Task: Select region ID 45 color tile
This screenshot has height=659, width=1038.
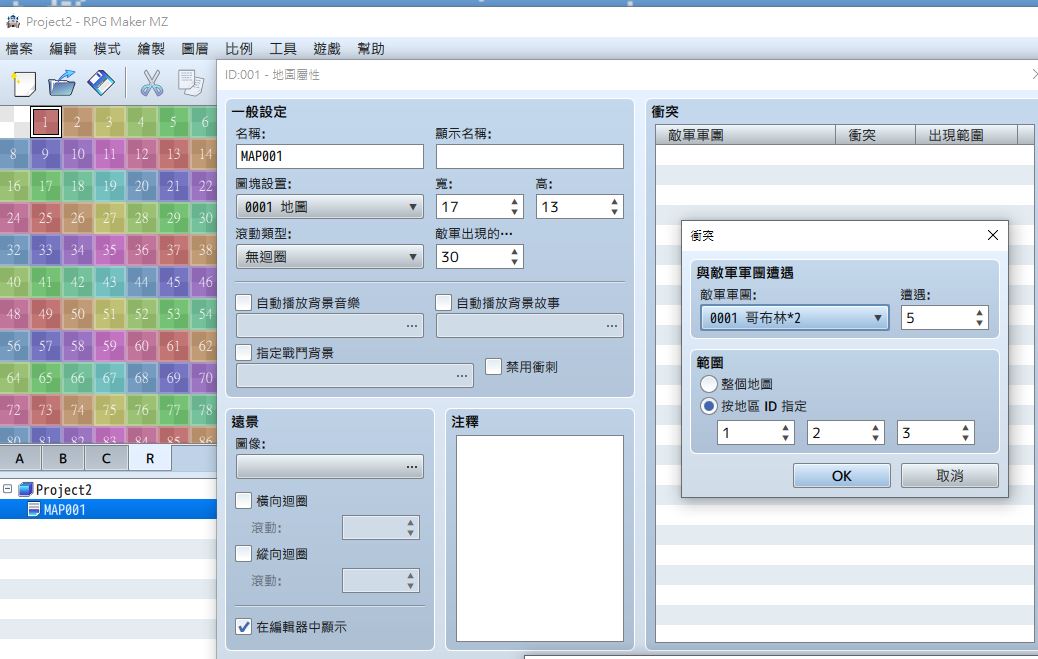Action: pos(173,281)
